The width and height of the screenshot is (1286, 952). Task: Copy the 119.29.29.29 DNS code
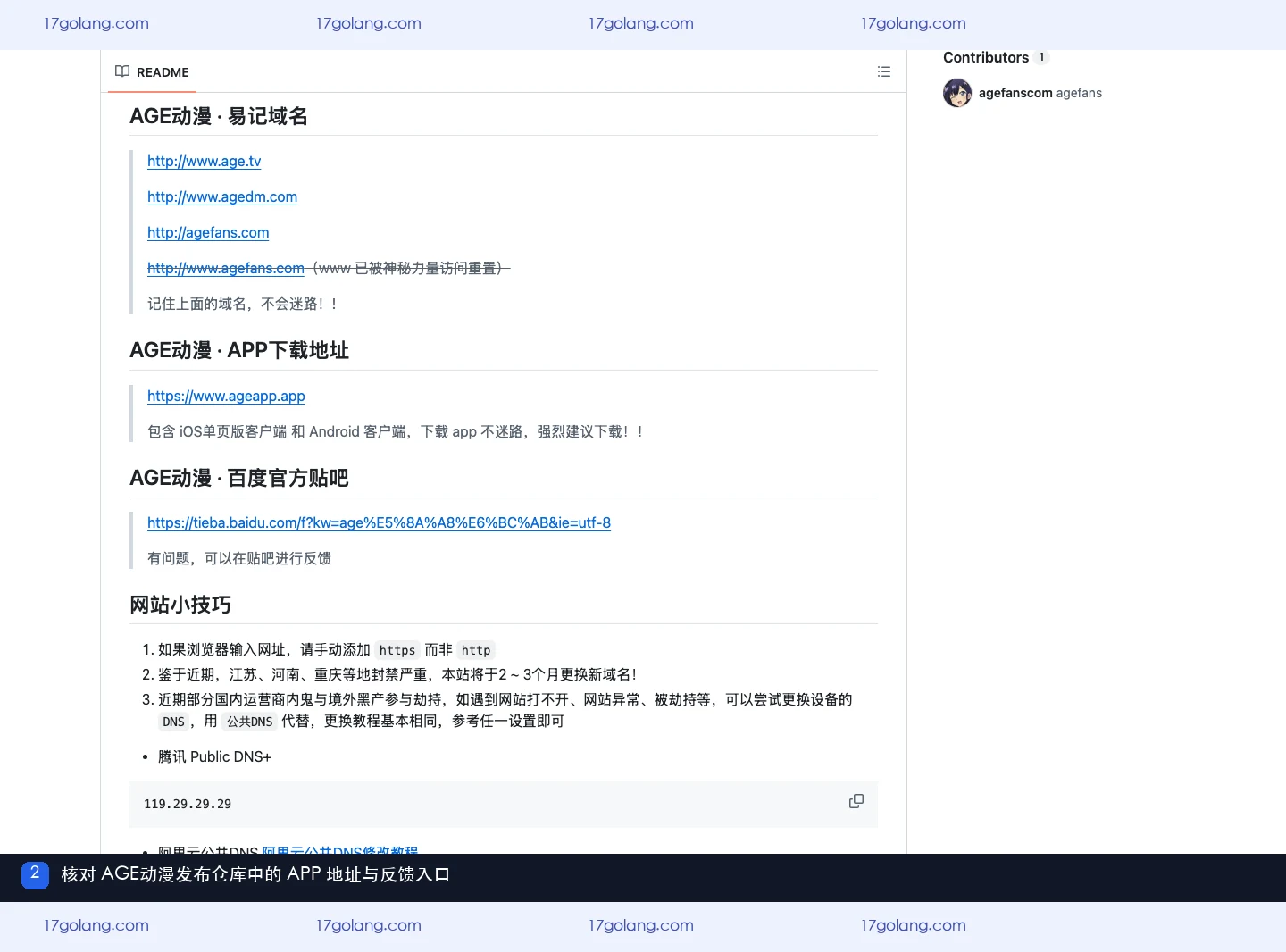click(856, 801)
